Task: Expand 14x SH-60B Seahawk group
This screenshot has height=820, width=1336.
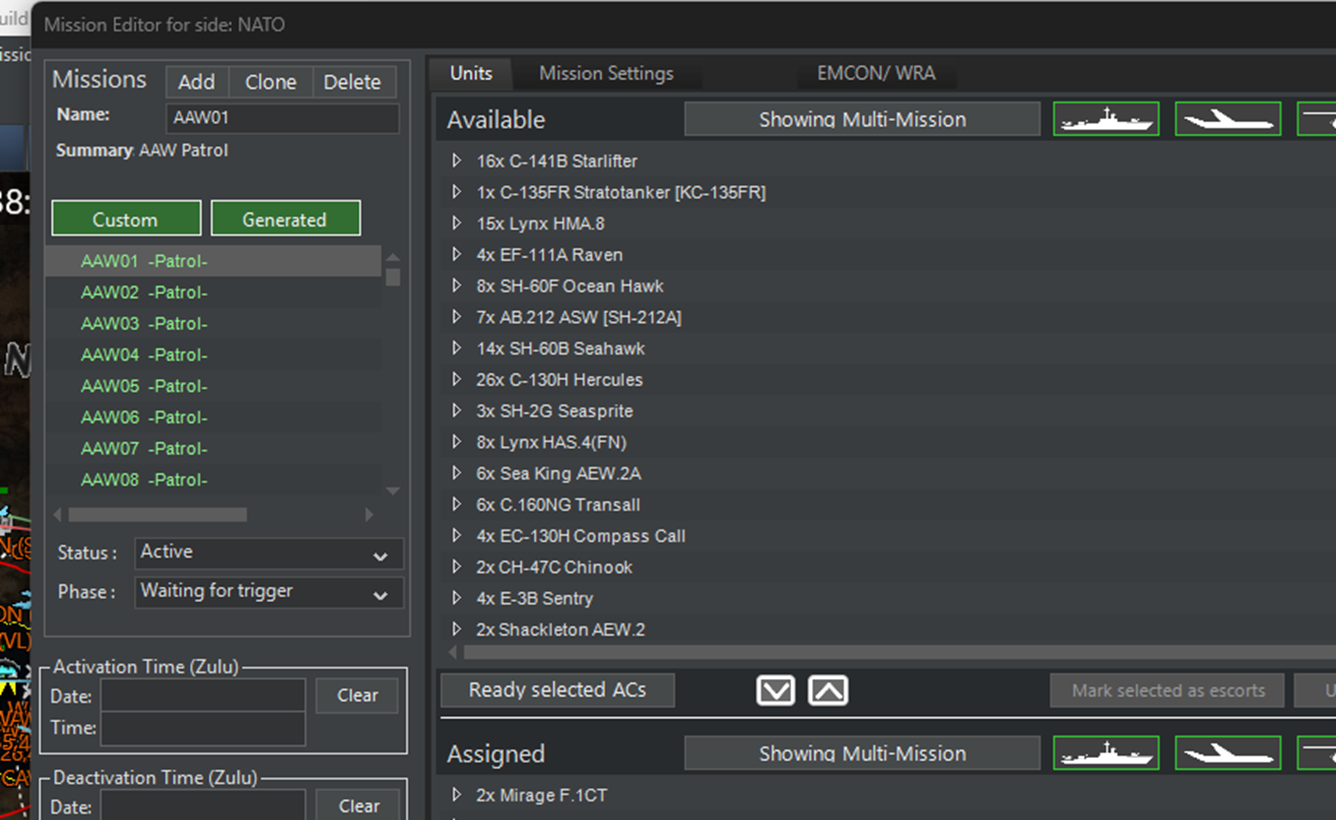Action: pos(456,348)
